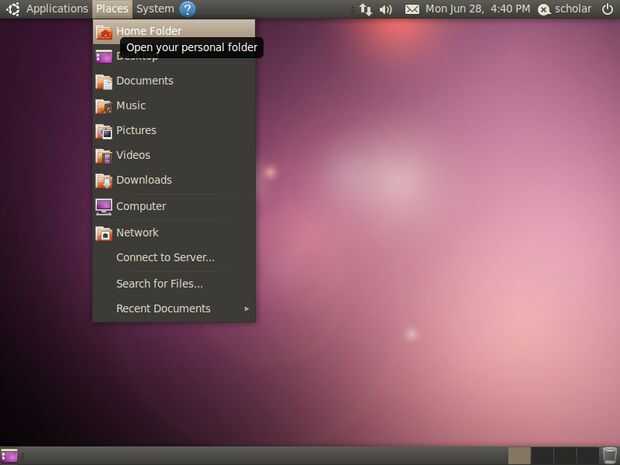Expand the Recent Documents submenu arrow
The image size is (620, 465).
(x=246, y=308)
